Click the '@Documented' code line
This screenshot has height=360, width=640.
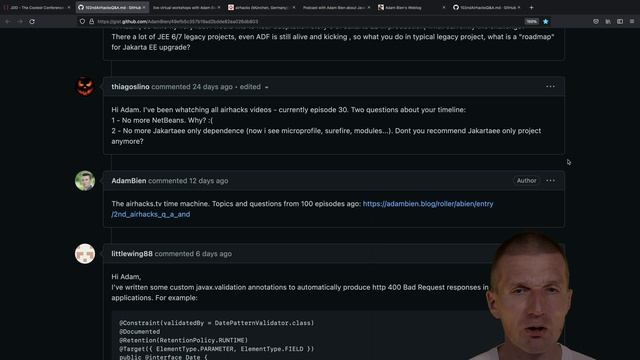click(x=140, y=332)
